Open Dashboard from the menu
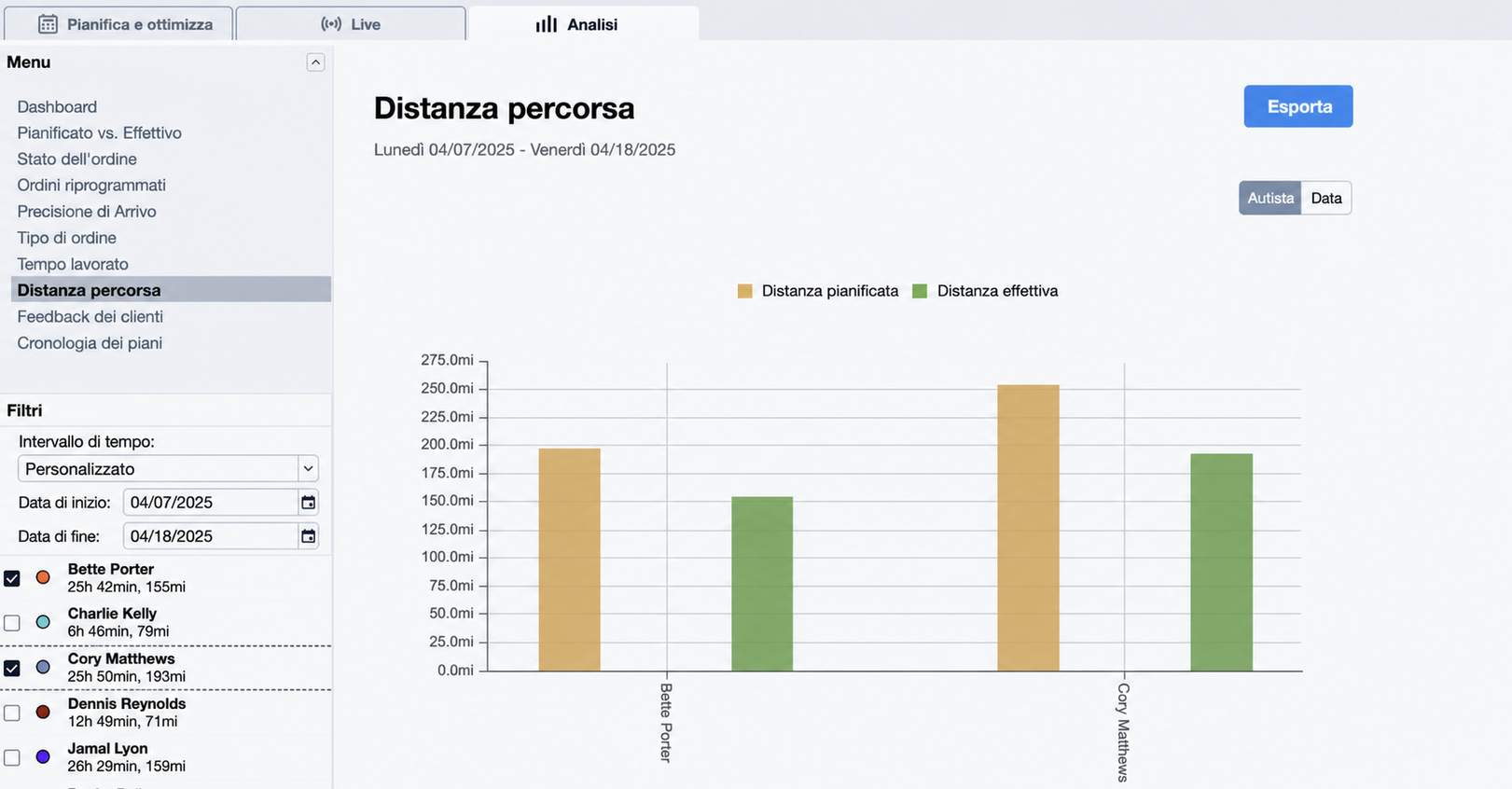This screenshot has height=789, width=1512. pyautogui.click(x=57, y=107)
